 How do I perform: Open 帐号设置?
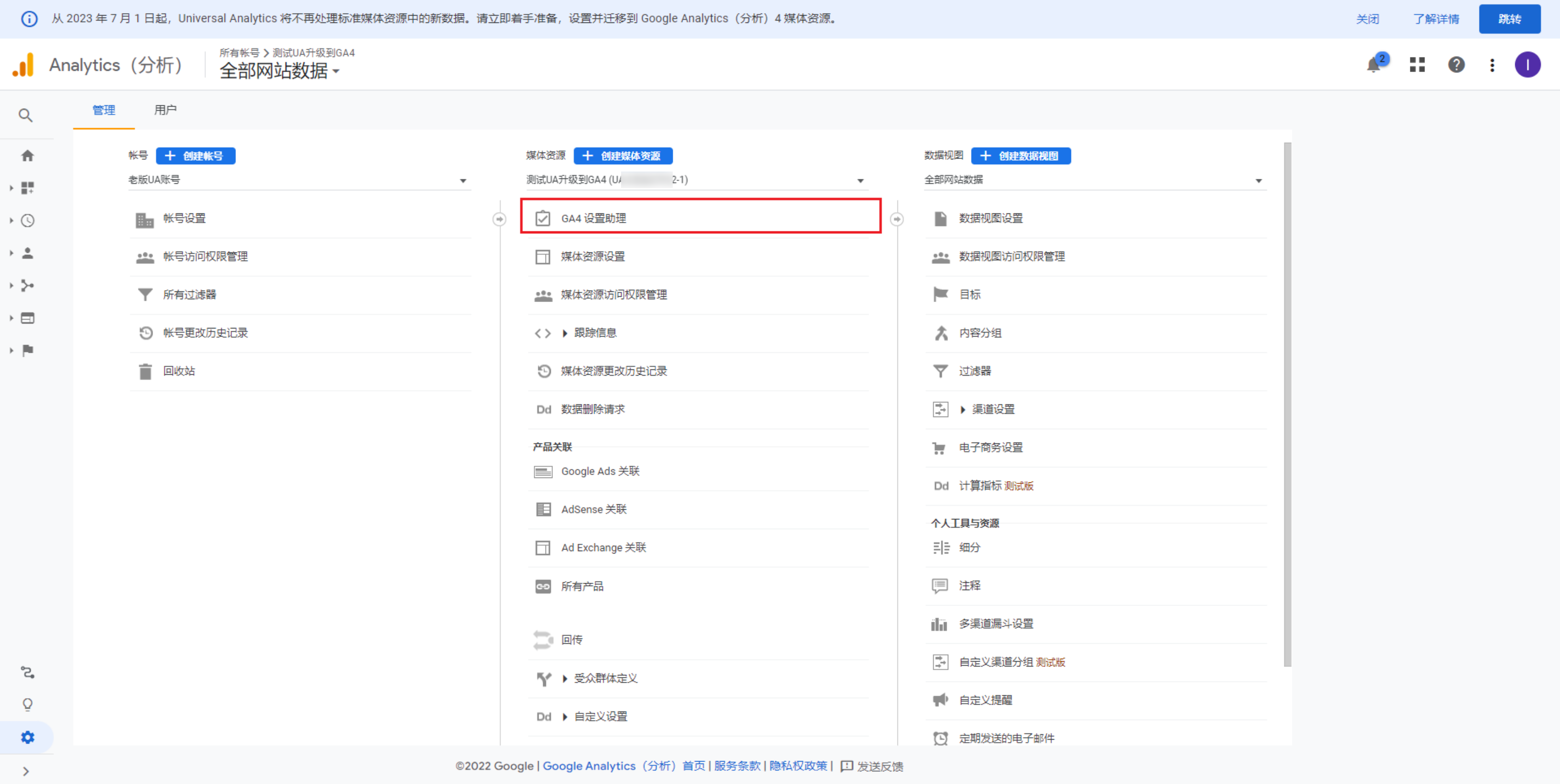300,219
